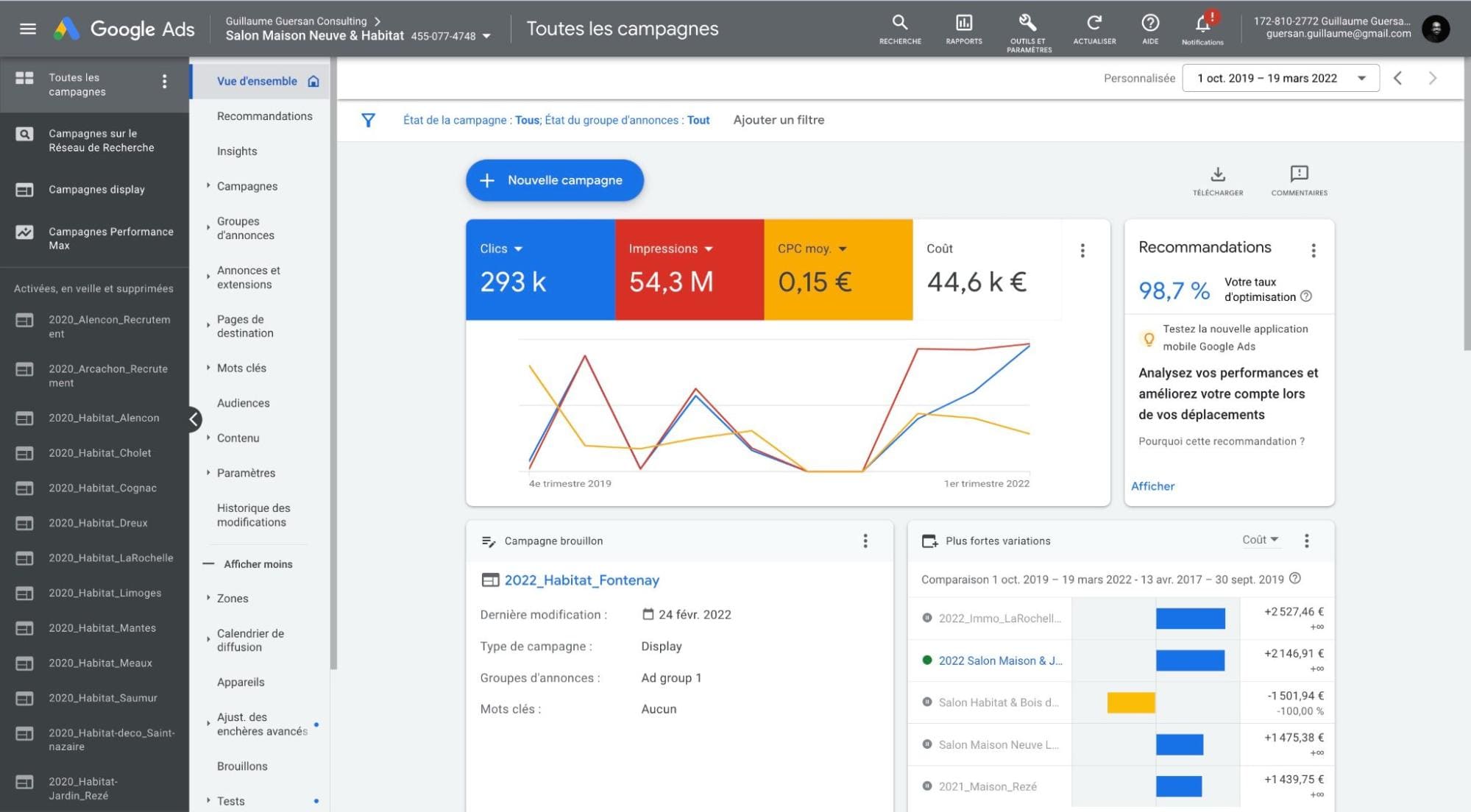Open the date range dropdown
The width and height of the screenshot is (1471, 812).
click(1280, 78)
